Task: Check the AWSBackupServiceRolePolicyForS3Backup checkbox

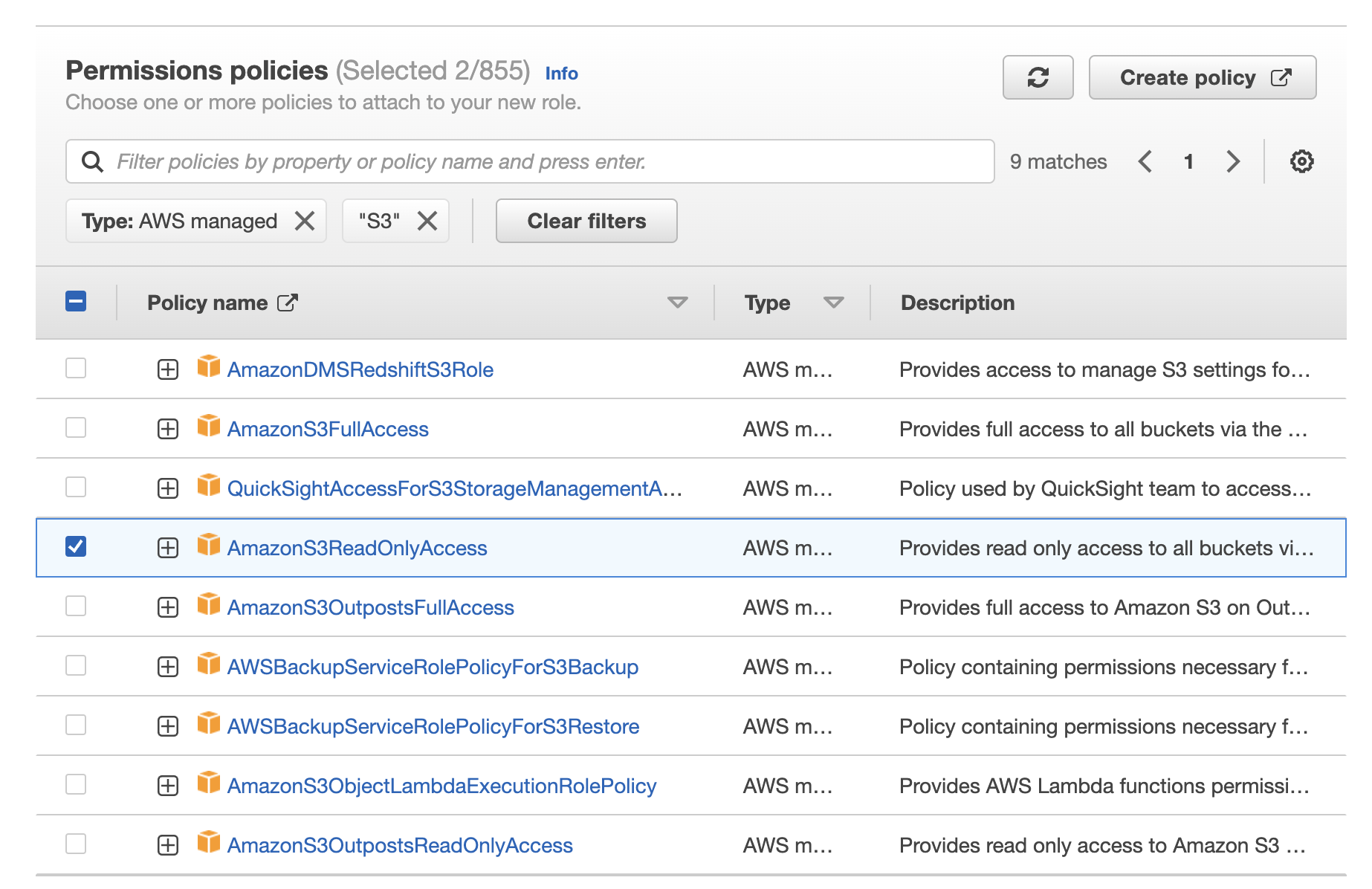Action: (76, 665)
